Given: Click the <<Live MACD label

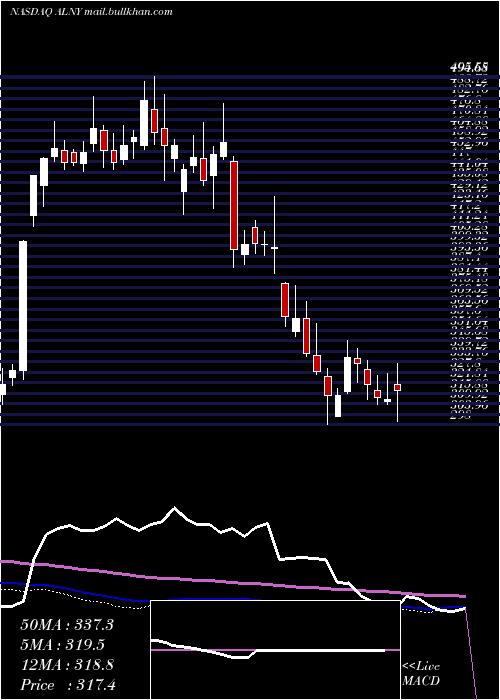Looking at the screenshot, I should tap(421, 674).
